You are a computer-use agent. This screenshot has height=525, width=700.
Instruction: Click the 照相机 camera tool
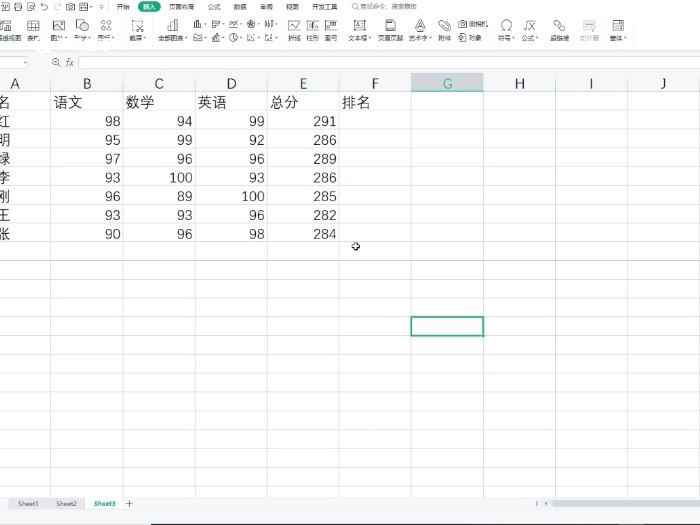click(x=473, y=24)
